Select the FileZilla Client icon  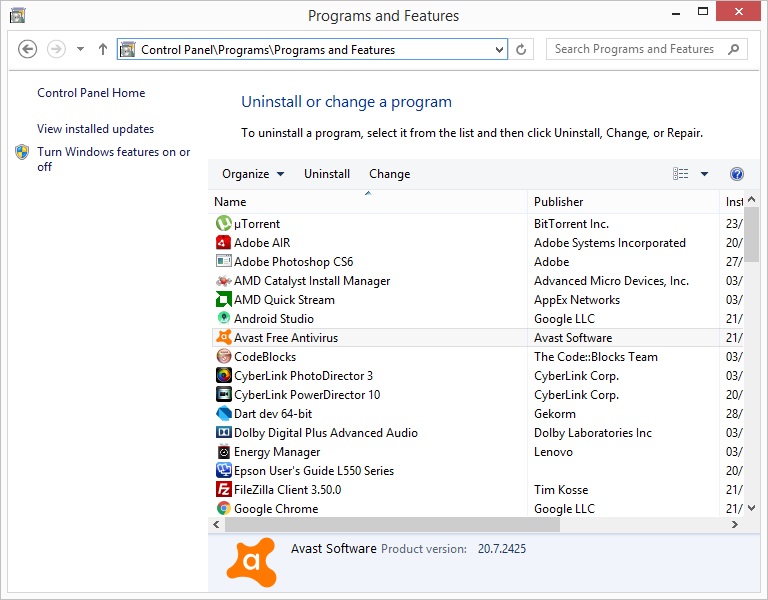[x=223, y=489]
